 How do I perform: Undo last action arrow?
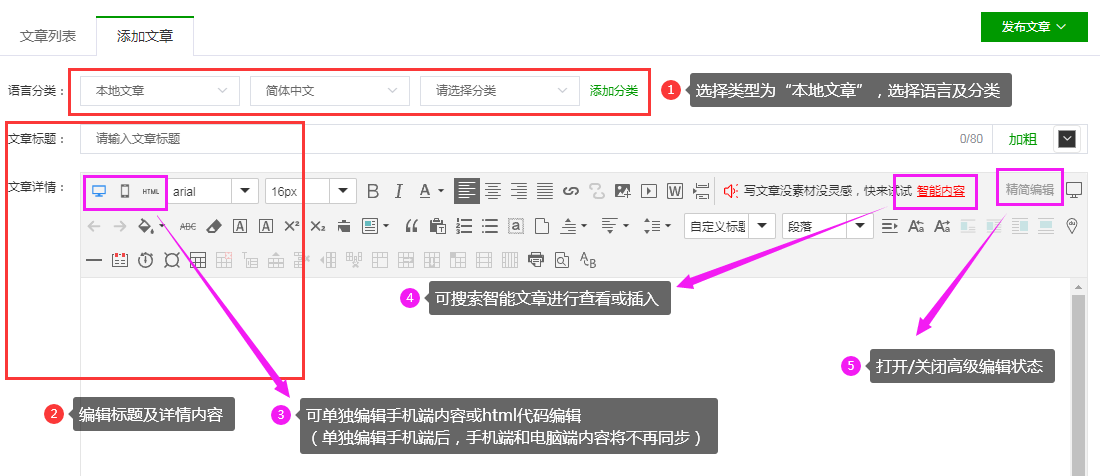[x=94, y=226]
